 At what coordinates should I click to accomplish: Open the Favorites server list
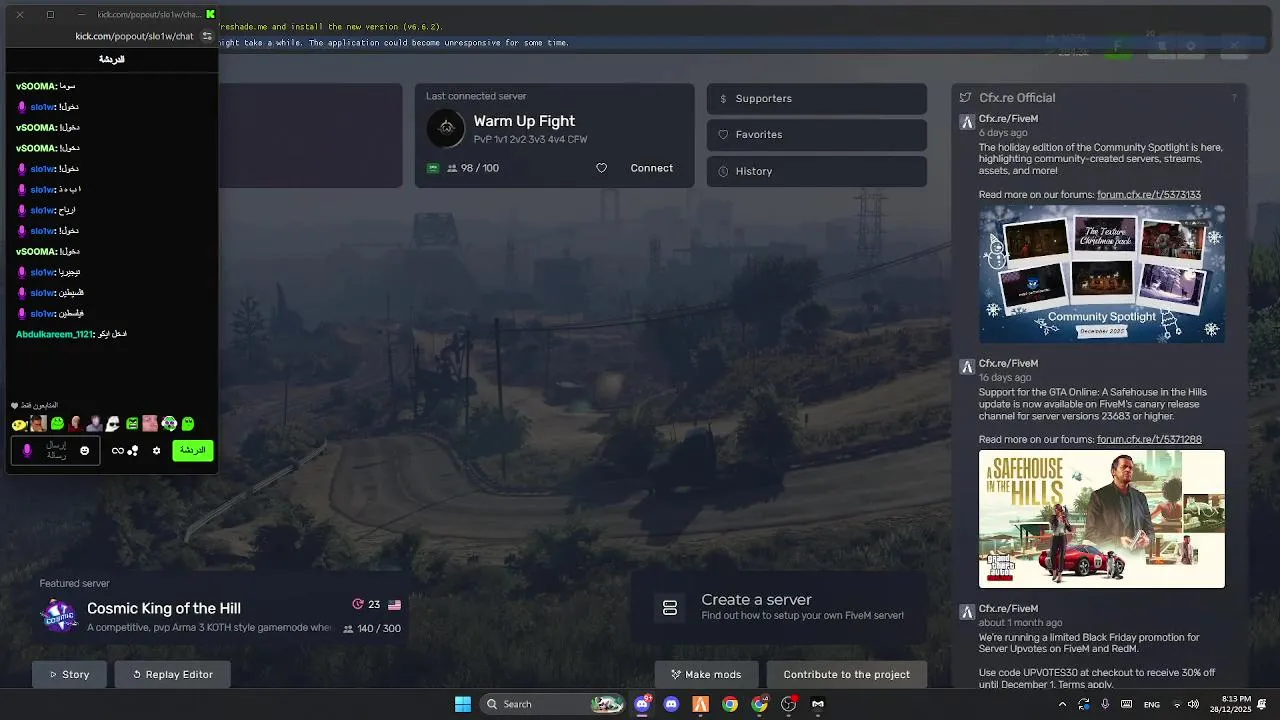[x=817, y=135]
